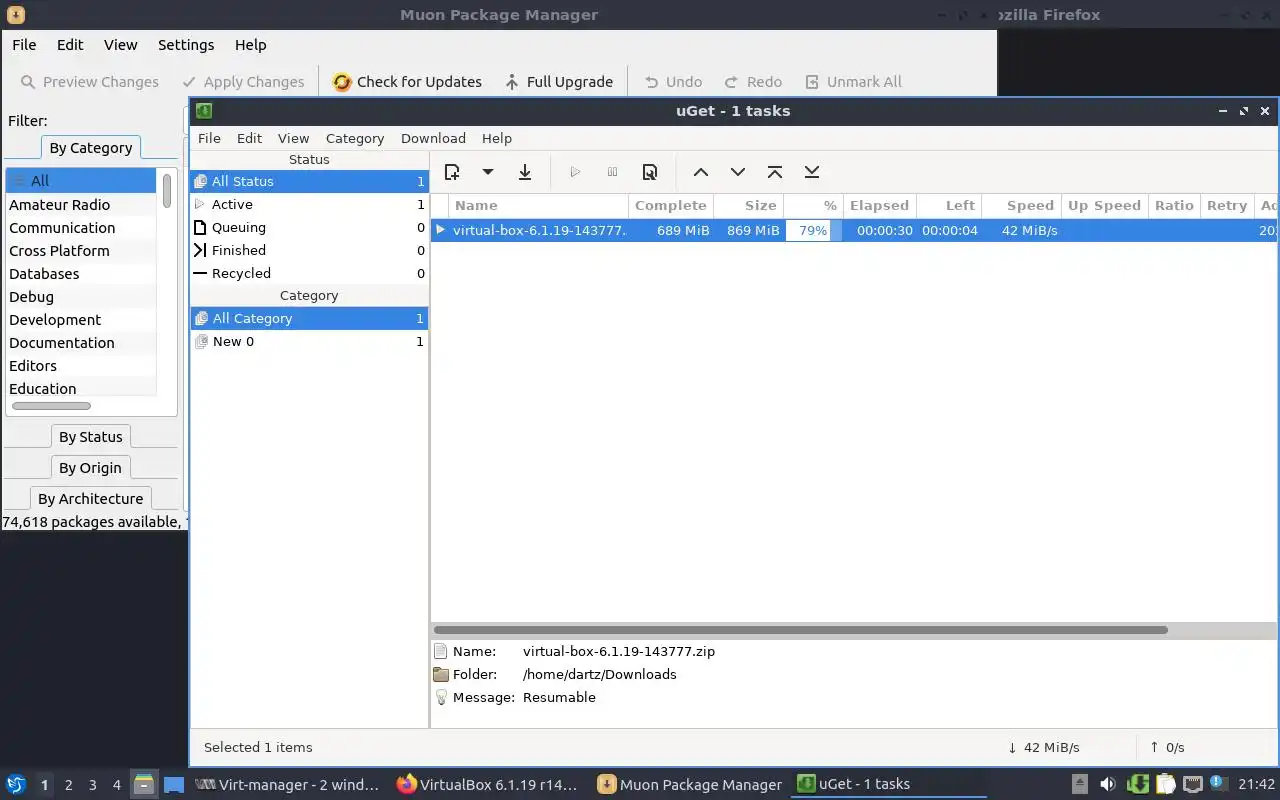The width and height of the screenshot is (1280, 800).
Task: Select virtual-box-6.1.19-143777 download row name
Action: tap(539, 230)
